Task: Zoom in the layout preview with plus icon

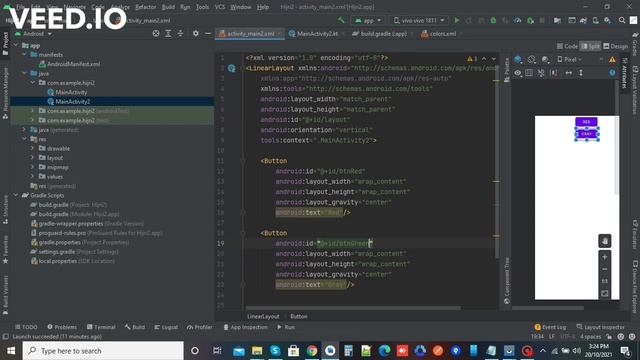Action: tap(604, 257)
